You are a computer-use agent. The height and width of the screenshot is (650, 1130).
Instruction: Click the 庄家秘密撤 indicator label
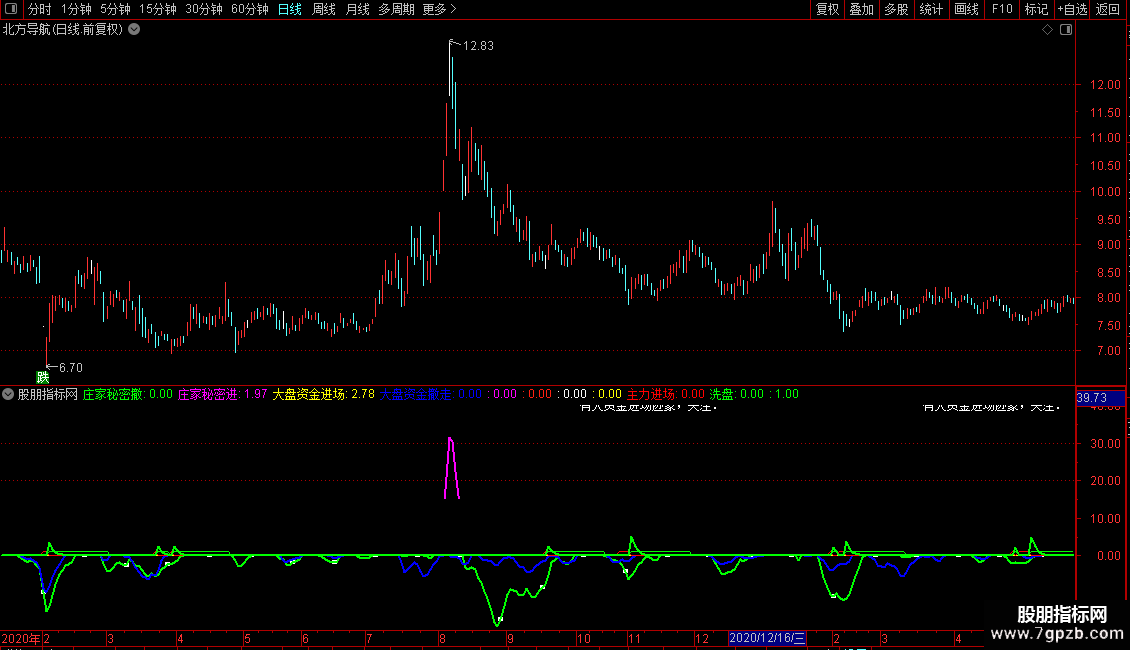113,394
